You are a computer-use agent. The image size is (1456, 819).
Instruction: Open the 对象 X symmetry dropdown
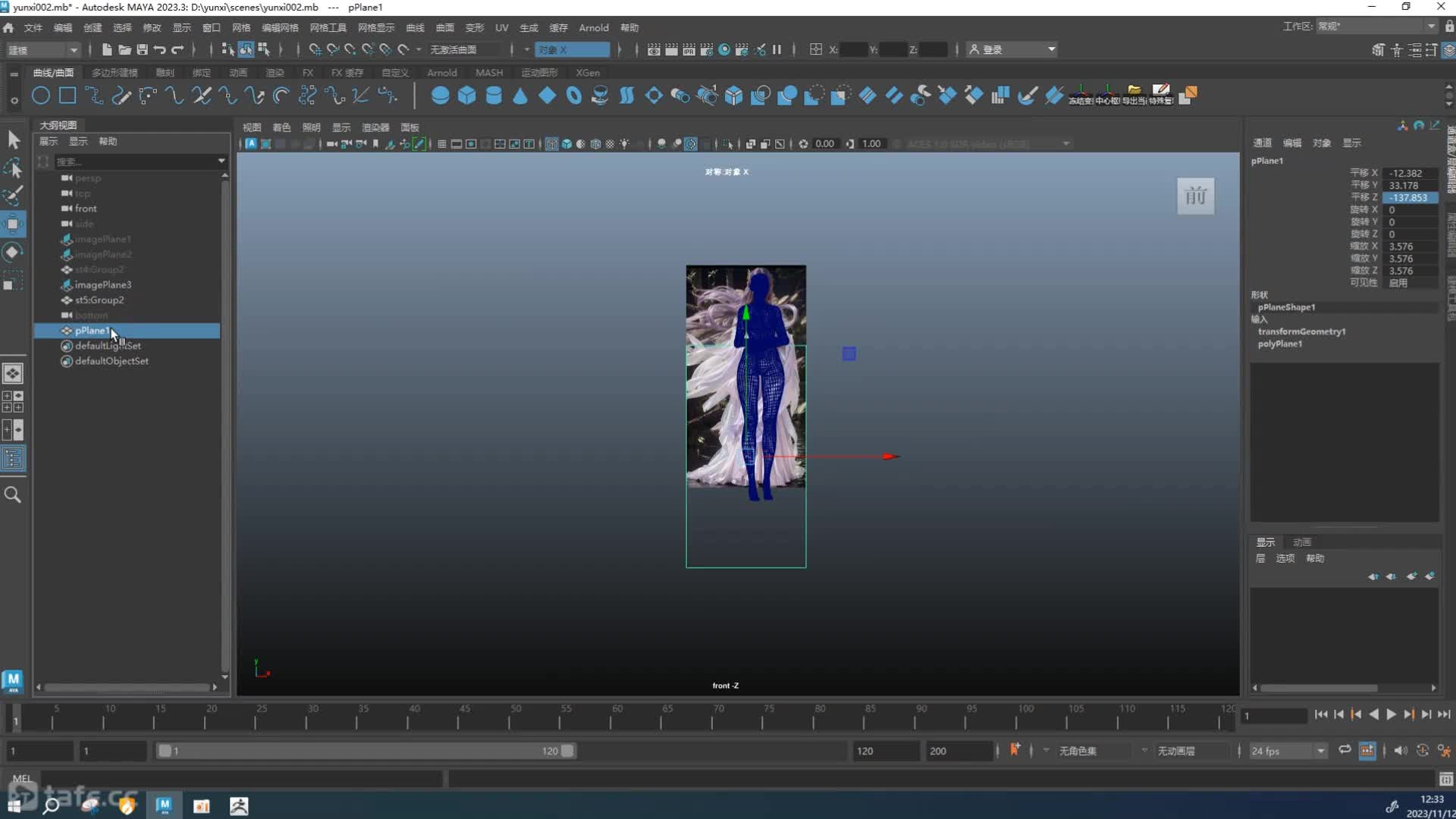point(572,49)
